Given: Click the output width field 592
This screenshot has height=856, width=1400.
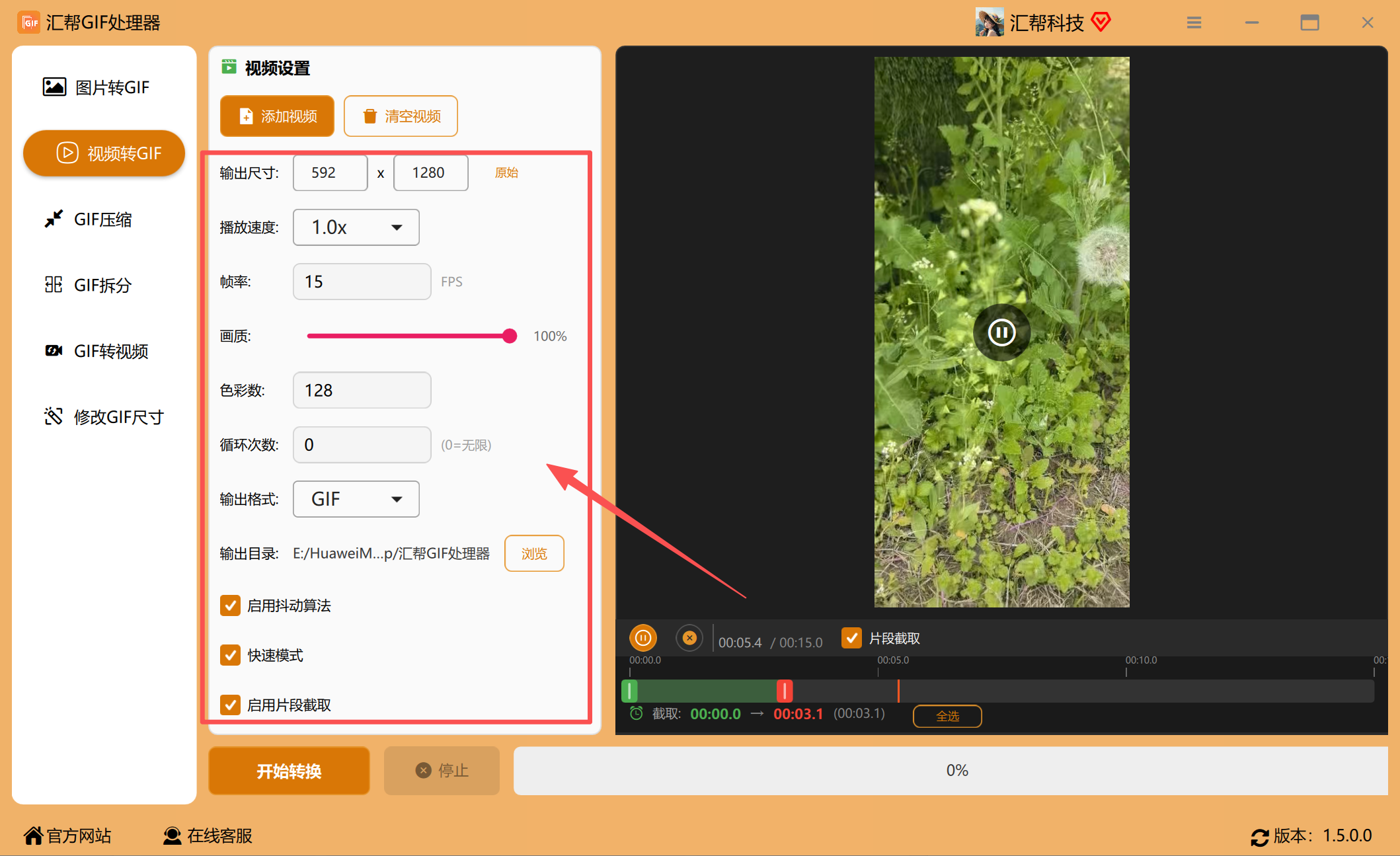Looking at the screenshot, I should (x=330, y=173).
